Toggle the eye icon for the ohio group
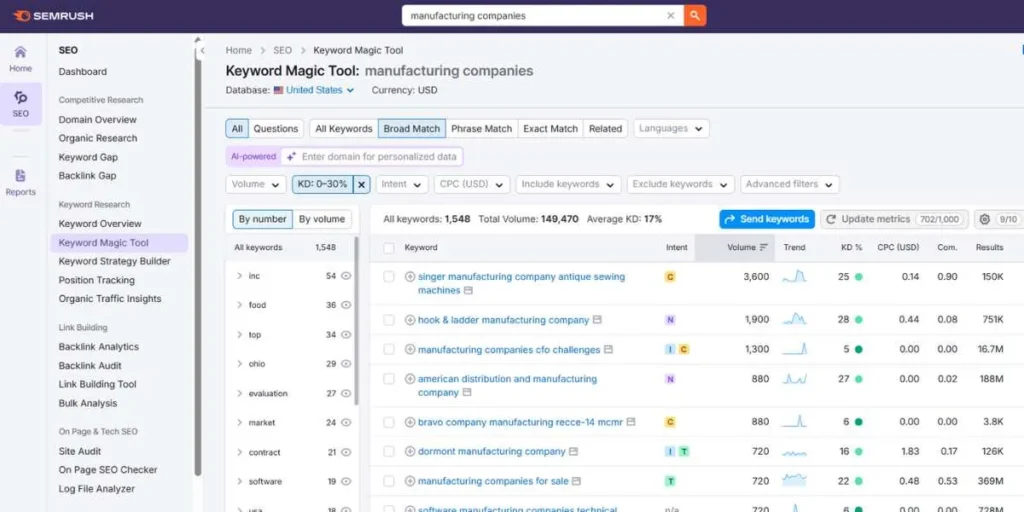Image resolution: width=1024 pixels, height=512 pixels. [346, 364]
